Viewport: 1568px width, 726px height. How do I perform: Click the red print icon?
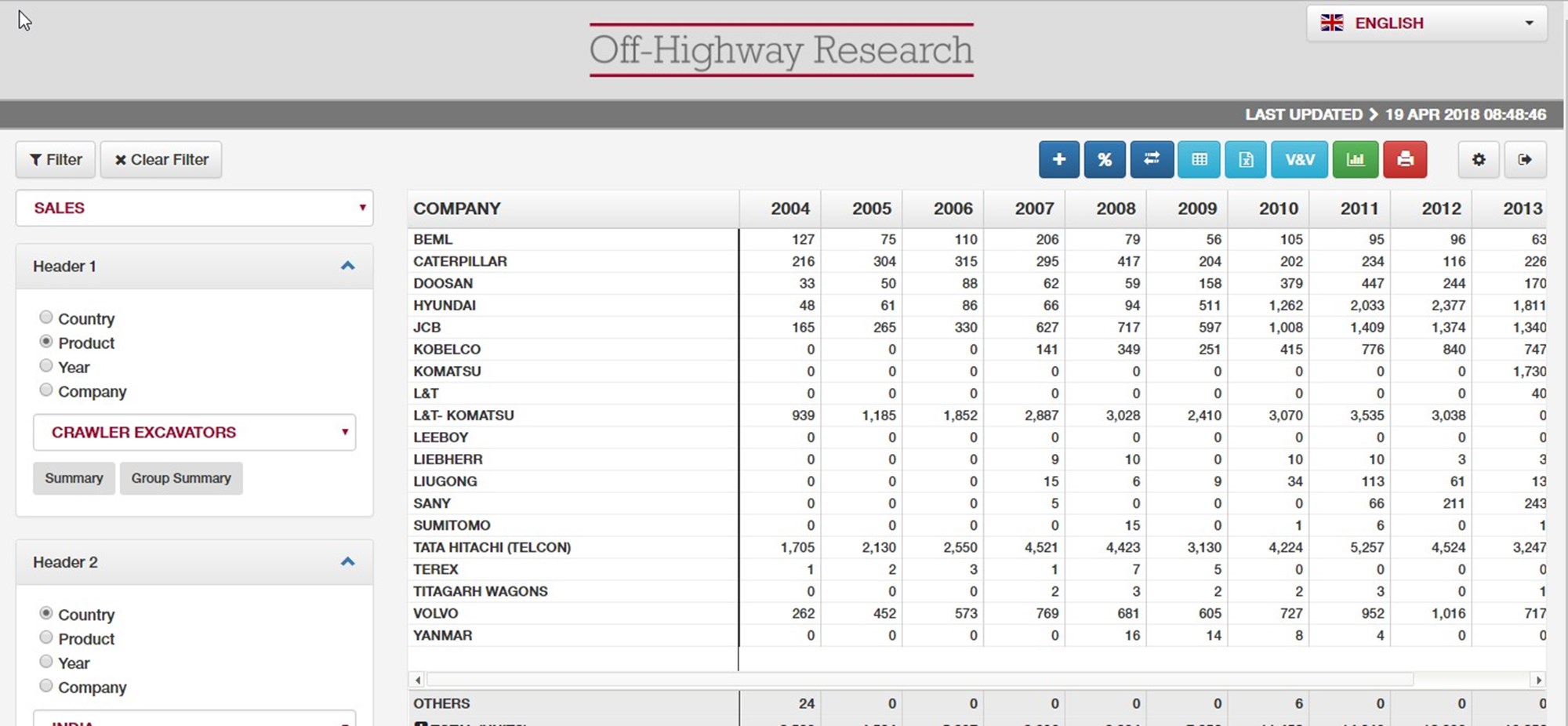1405,160
